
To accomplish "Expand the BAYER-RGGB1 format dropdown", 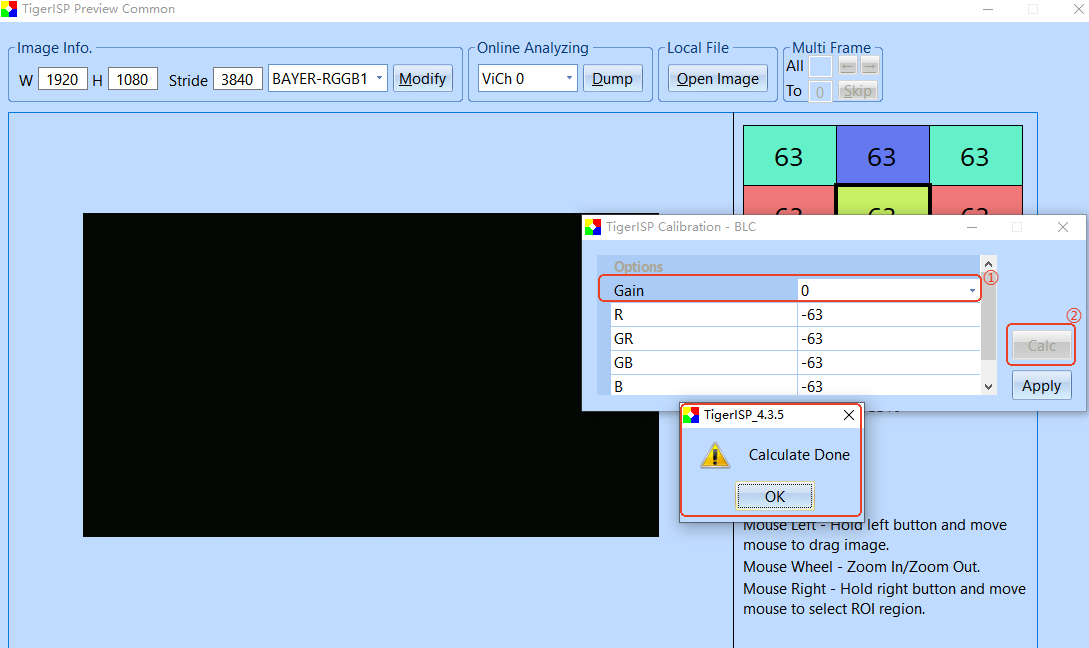I will tap(379, 78).
